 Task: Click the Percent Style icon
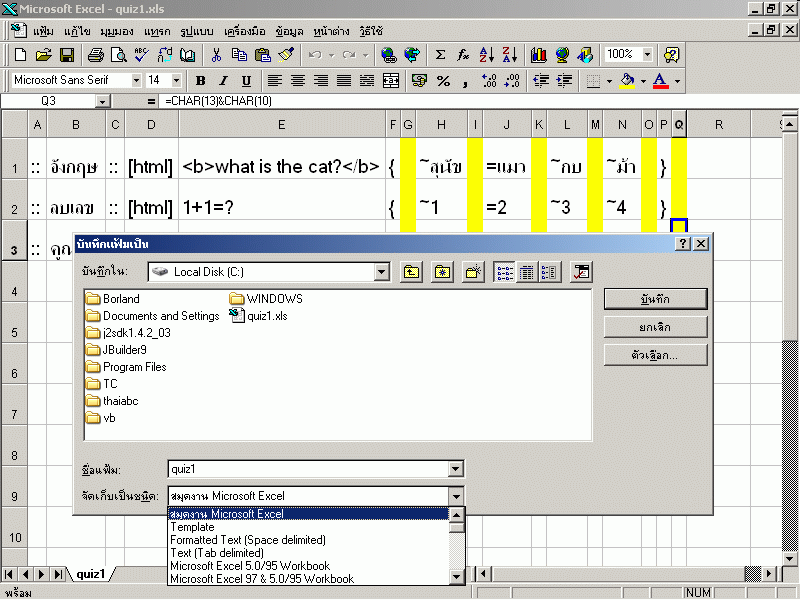(443, 80)
